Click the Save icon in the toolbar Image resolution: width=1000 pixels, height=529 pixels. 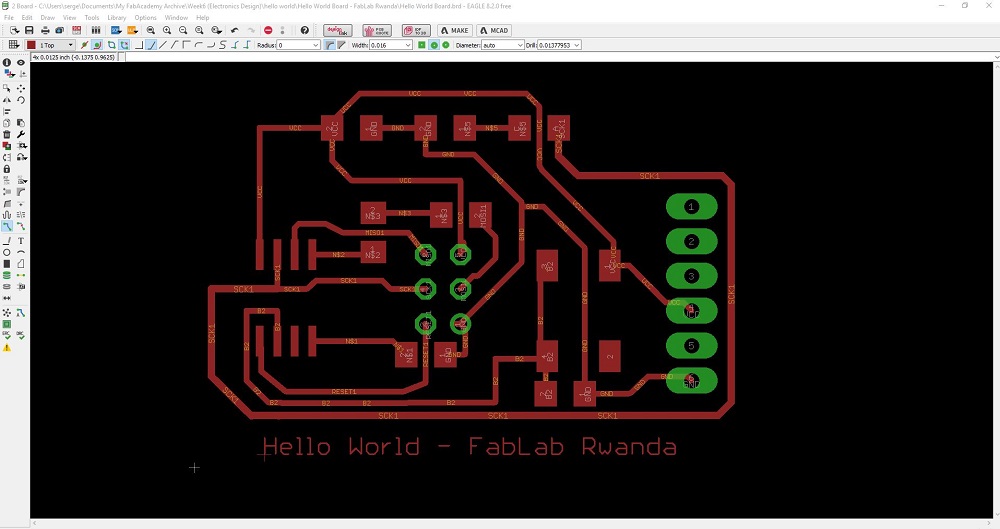[29, 30]
